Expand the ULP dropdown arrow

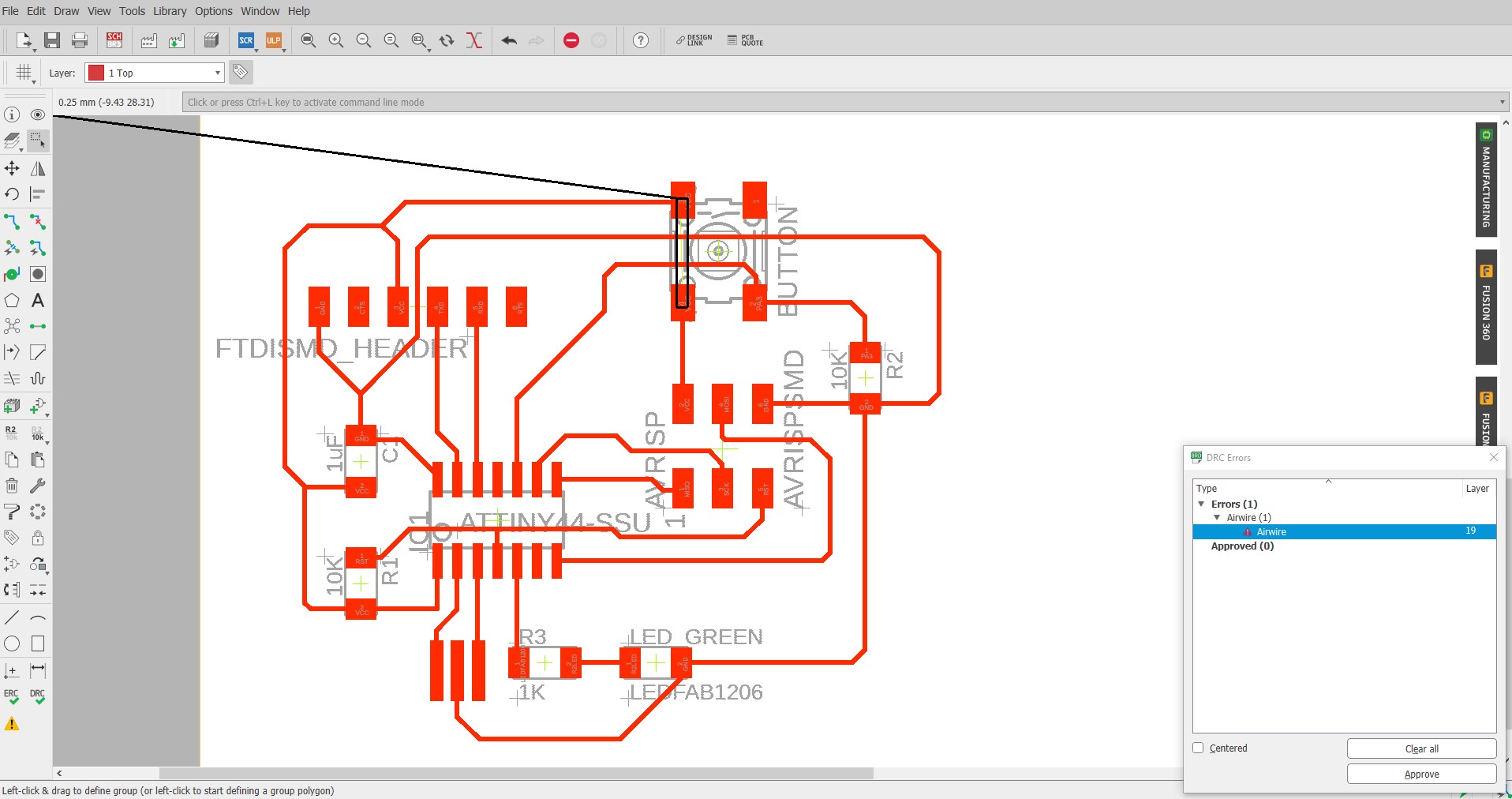tap(283, 51)
